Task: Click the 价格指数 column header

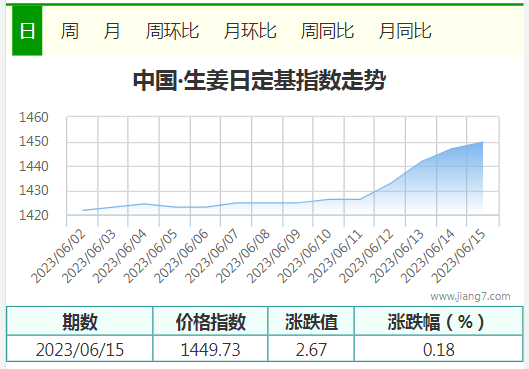Action: coord(210,321)
